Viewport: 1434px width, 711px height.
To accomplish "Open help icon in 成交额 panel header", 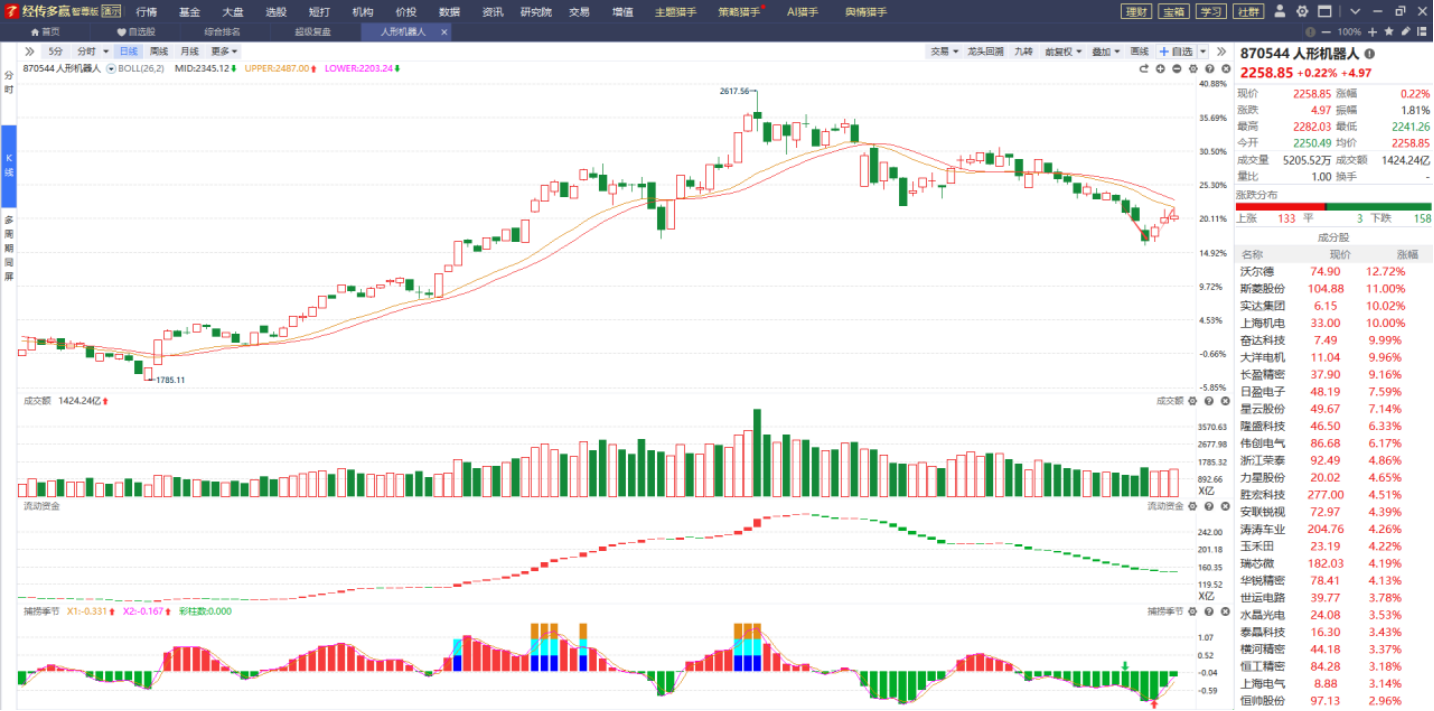I will pos(1209,401).
